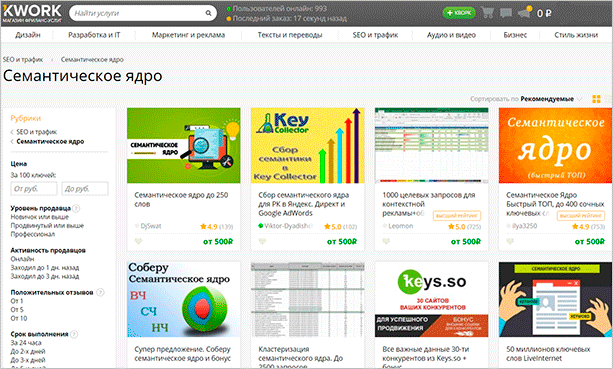Image resolution: width=613 pixels, height=369 pixels.
Task: Click the 0 ₽ balance
Action: pyautogui.click(x=544, y=13)
